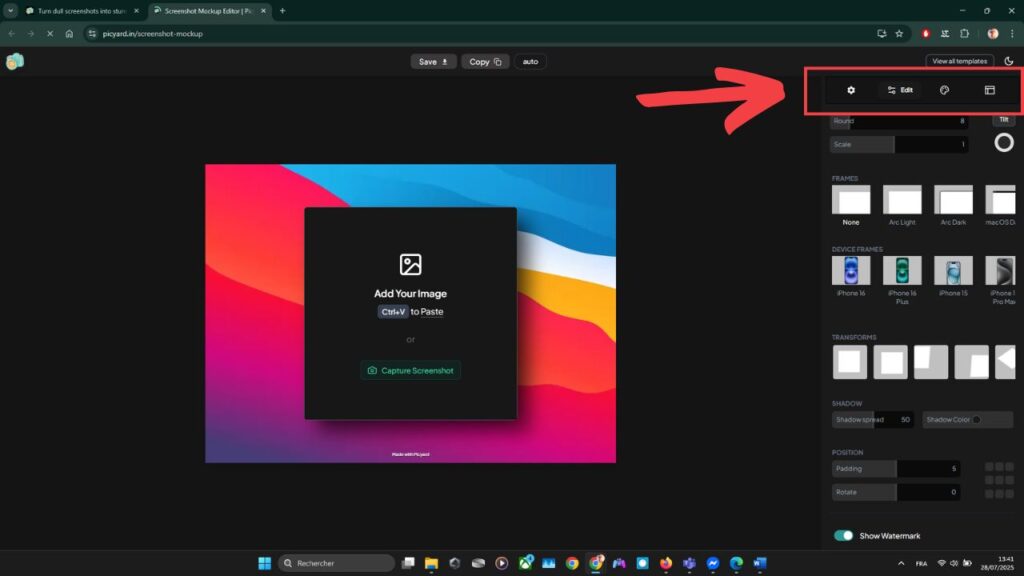The height and width of the screenshot is (576, 1024).
Task: Open Microsoft Teams from the taskbar
Action: [x=689, y=563]
